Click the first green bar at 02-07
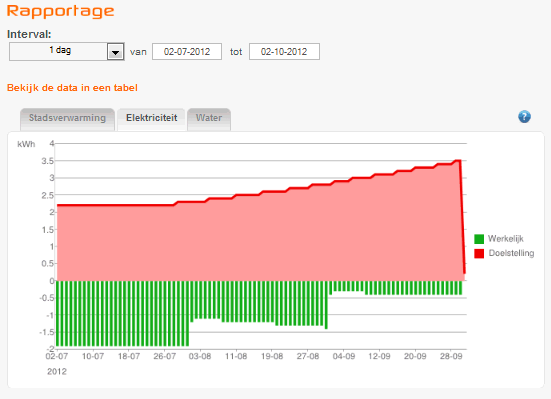The height and width of the screenshot is (399, 551). coord(58,314)
